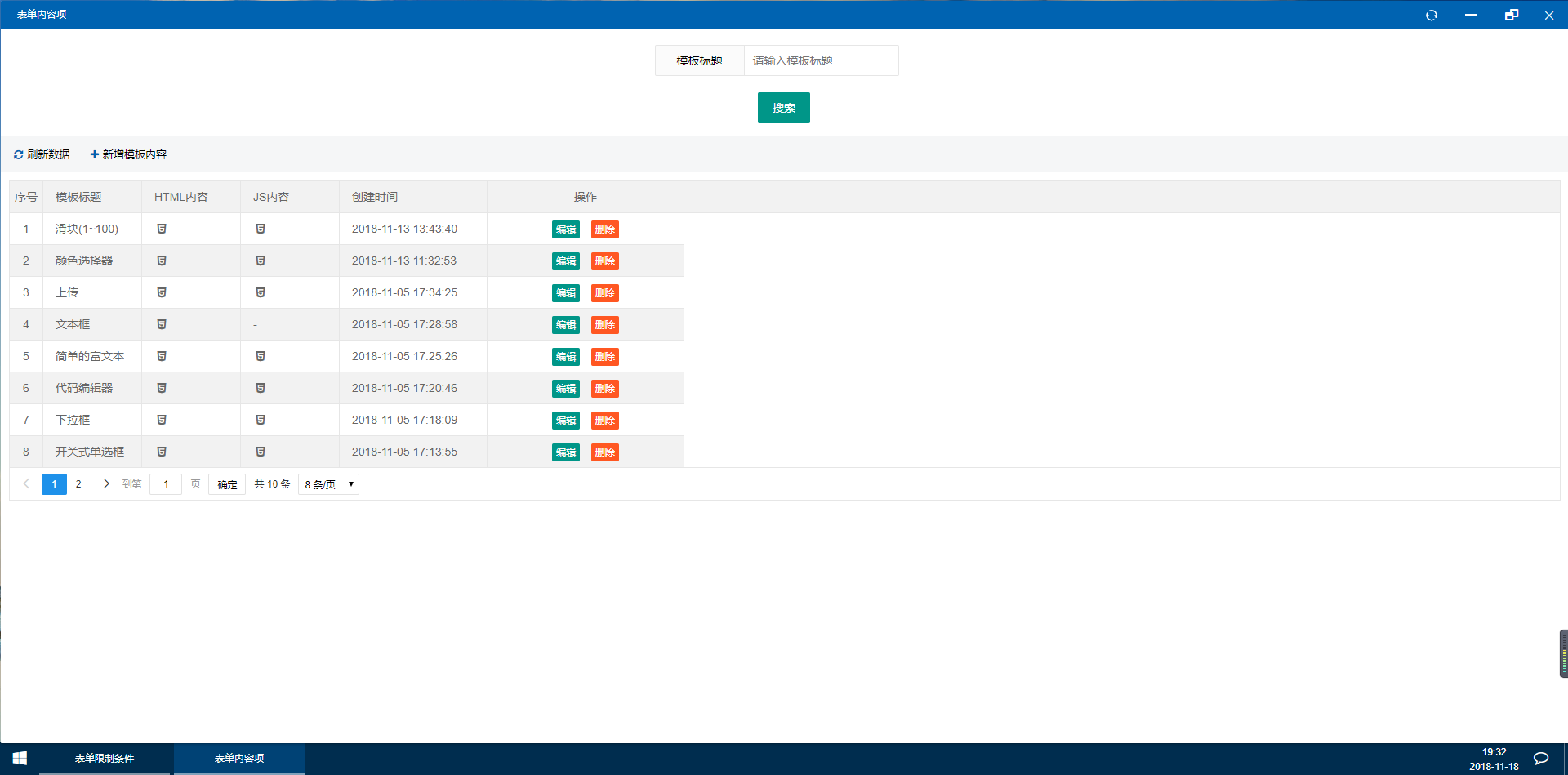Delete the 简单的富文本 row
The height and width of the screenshot is (775, 1568).
click(x=605, y=357)
